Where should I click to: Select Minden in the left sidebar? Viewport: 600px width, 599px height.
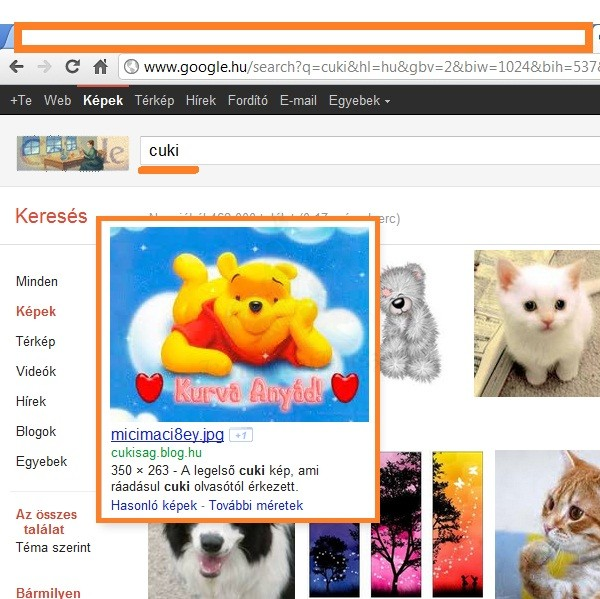[x=37, y=281]
